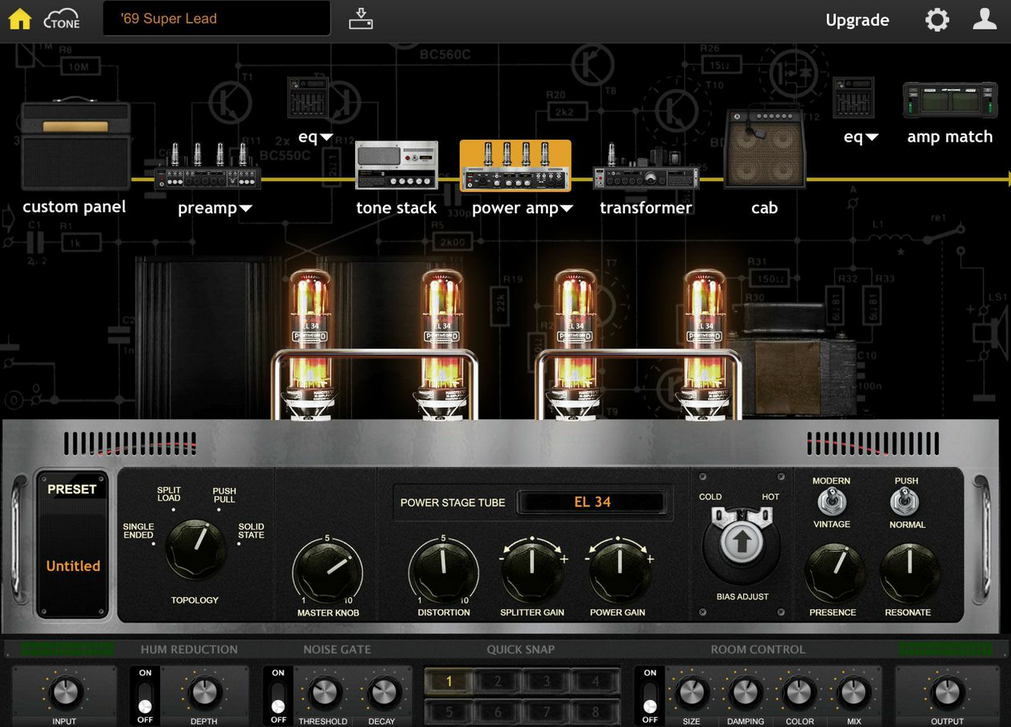Image resolution: width=1011 pixels, height=727 pixels.
Task: Go to the home screen icon
Action: coord(19,19)
